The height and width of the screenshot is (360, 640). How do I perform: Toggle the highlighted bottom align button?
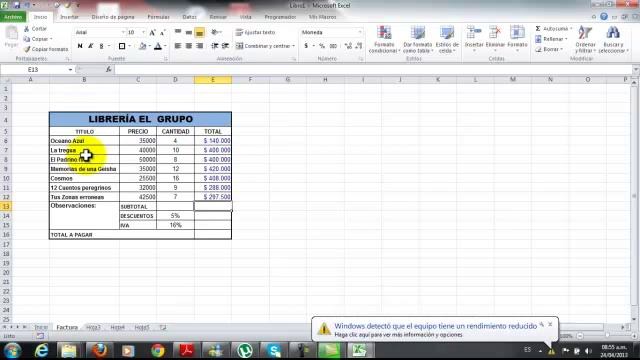[x=200, y=32]
